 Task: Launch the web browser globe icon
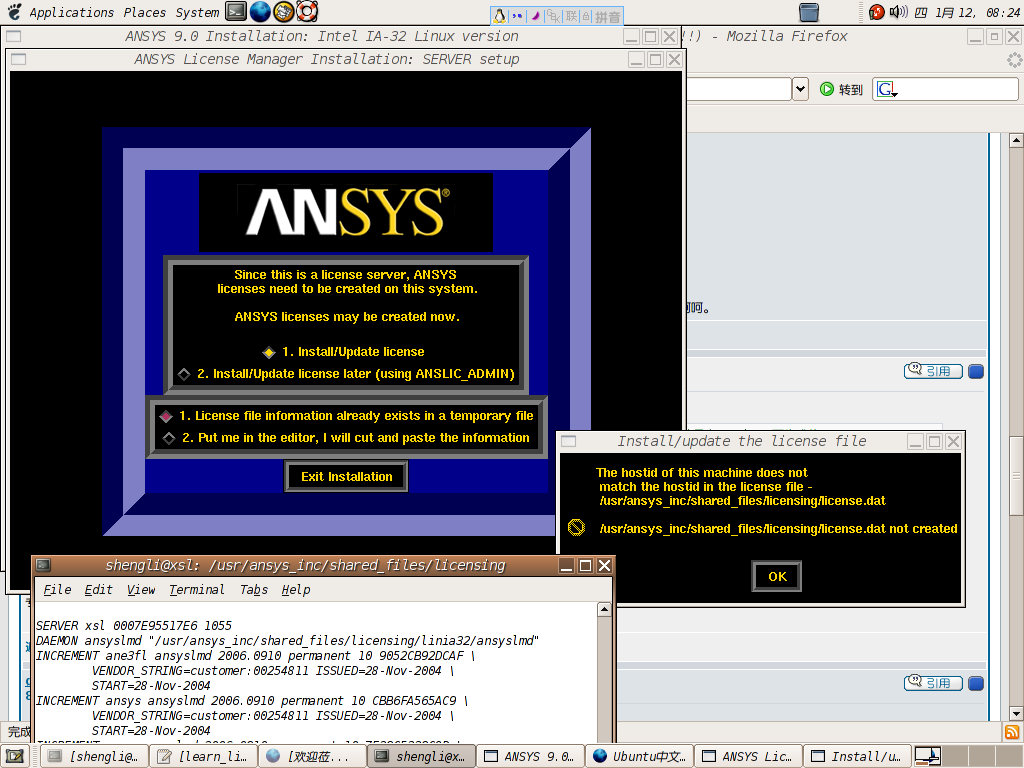(x=260, y=11)
